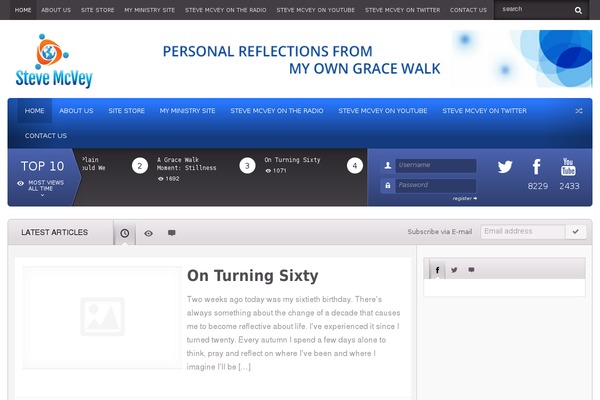The image size is (600, 400).
Task: Select Twitter tab in sidebar widget
Action: (454, 270)
